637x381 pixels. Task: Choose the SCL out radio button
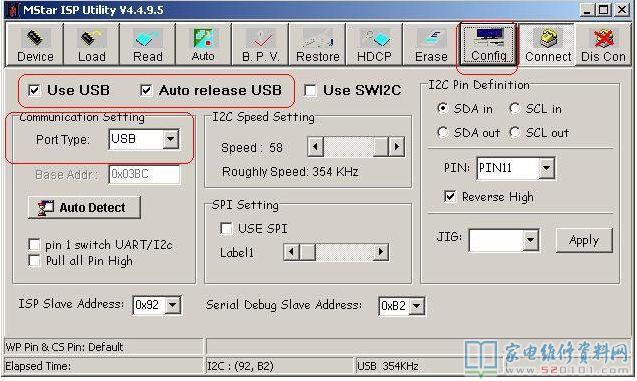point(515,132)
